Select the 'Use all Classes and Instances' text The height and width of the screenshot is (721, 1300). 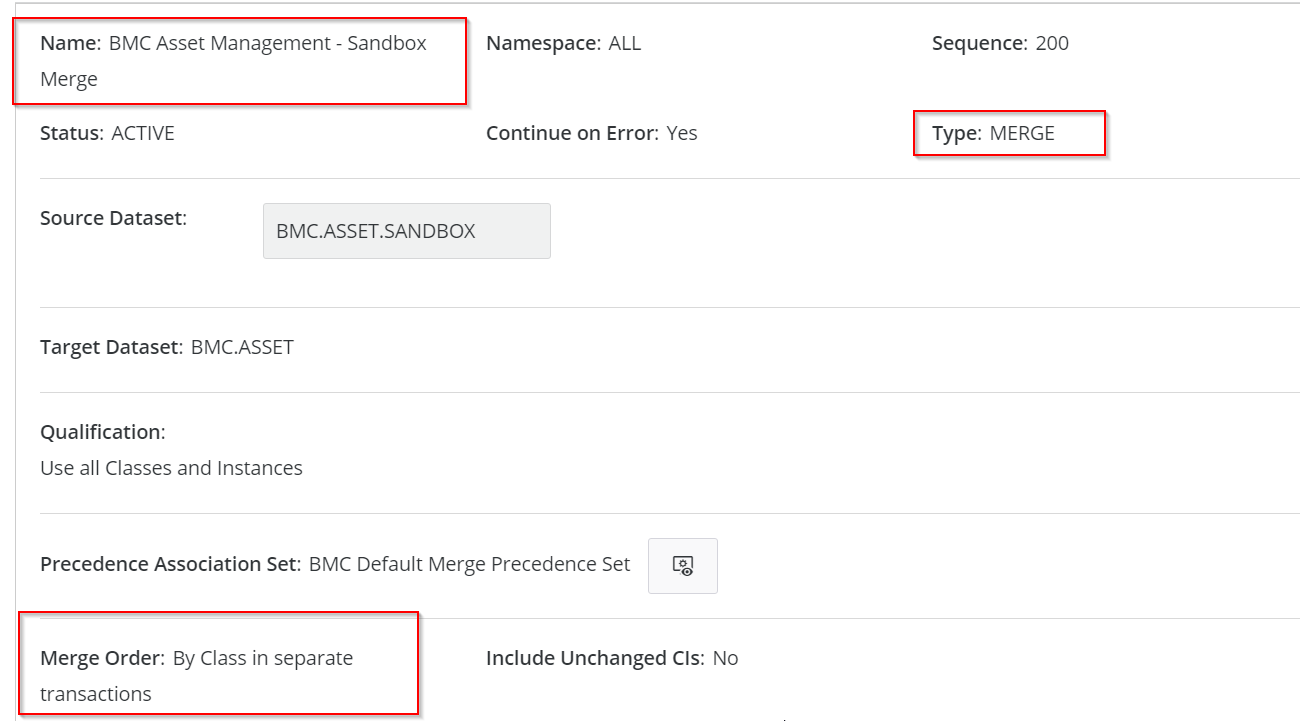[x=171, y=468]
